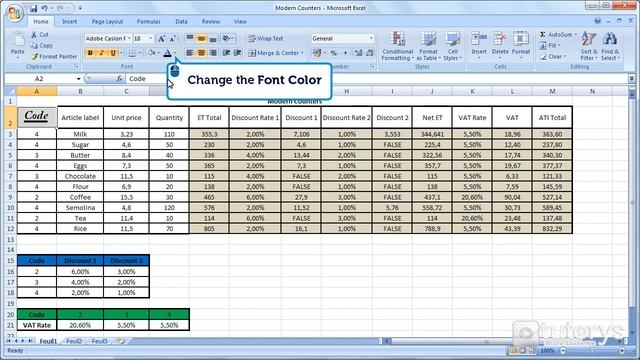Viewport: 640px width, 360px height.
Task: Select row header 12
Action: point(10,229)
